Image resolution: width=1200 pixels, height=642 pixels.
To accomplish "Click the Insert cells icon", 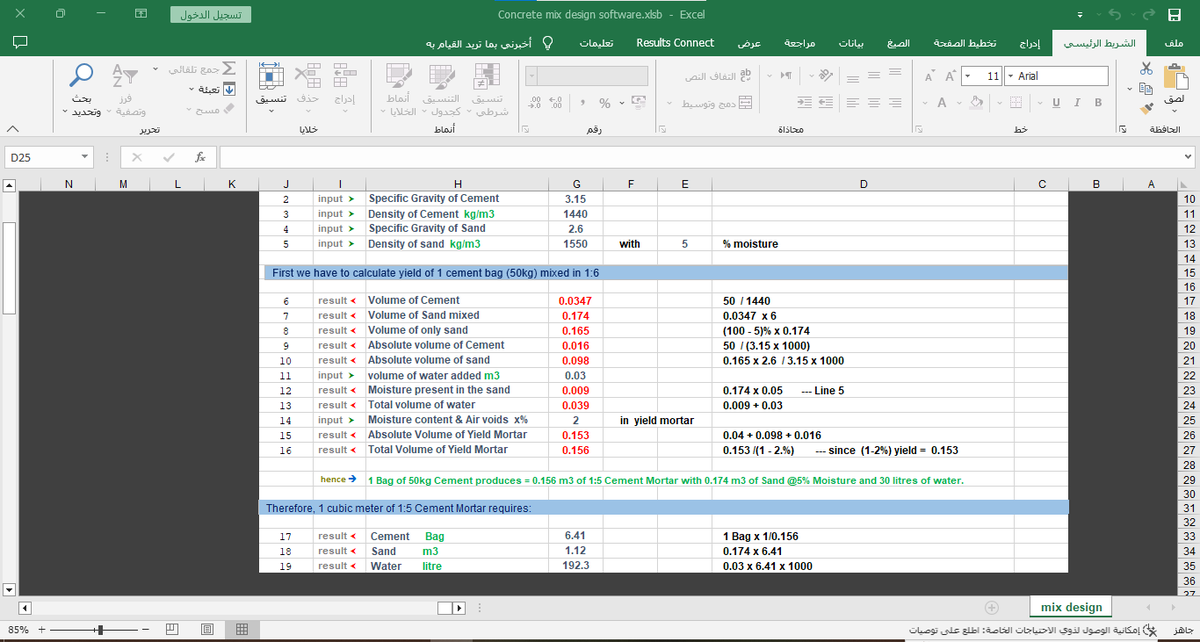I will (344, 76).
